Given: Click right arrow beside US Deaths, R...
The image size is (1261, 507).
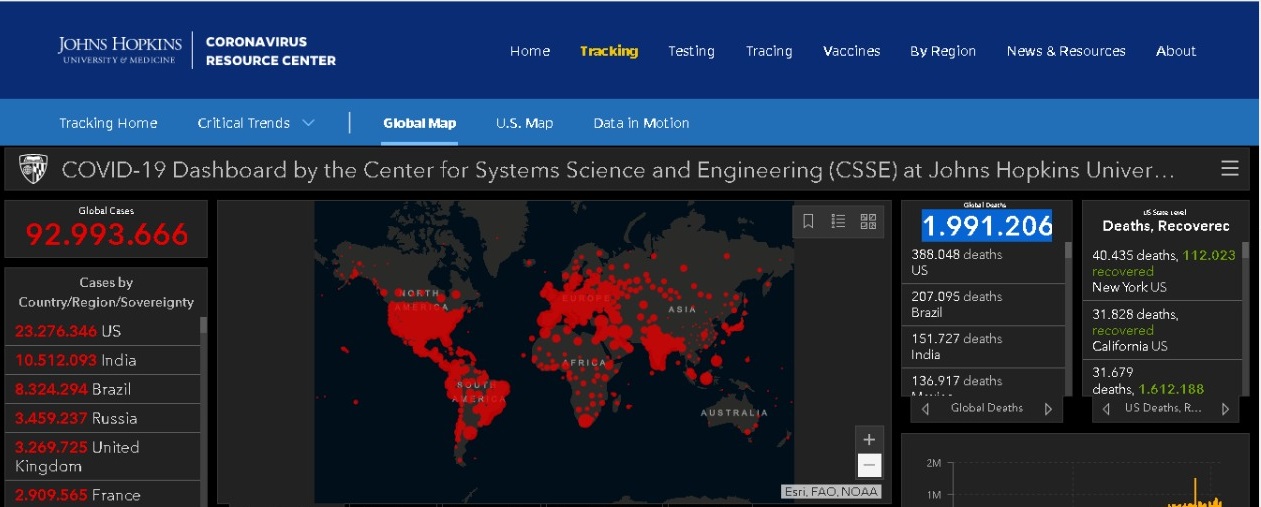Looking at the screenshot, I should pyautogui.click(x=1227, y=409).
